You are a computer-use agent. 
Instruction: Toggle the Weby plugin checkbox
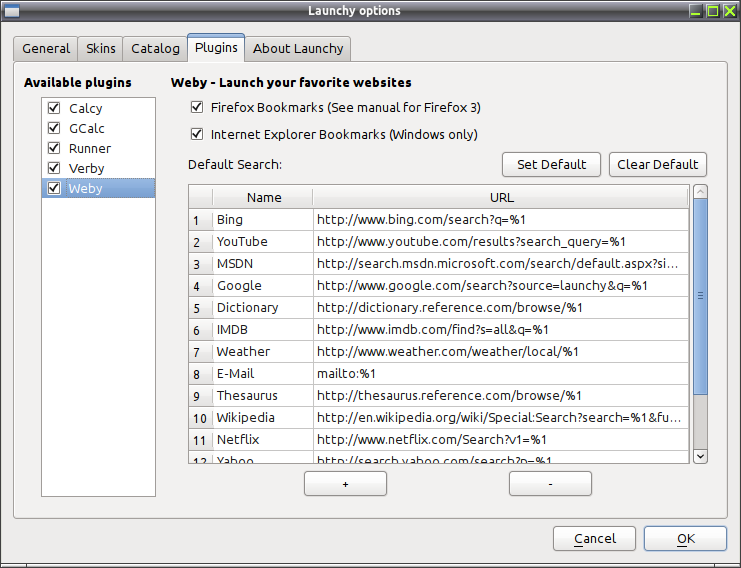(x=54, y=188)
